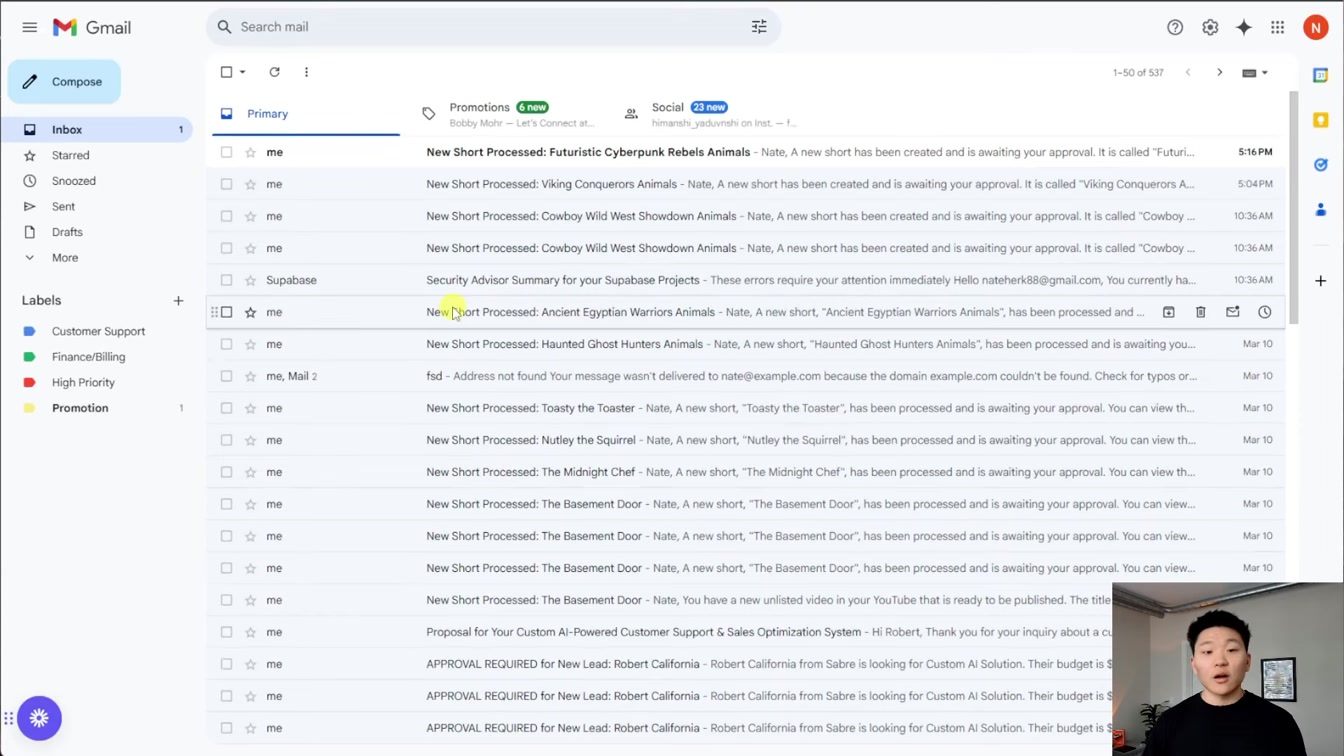Open Google Tasks side panel icon
Viewport: 1344px width, 756px height.
pyautogui.click(x=1321, y=165)
